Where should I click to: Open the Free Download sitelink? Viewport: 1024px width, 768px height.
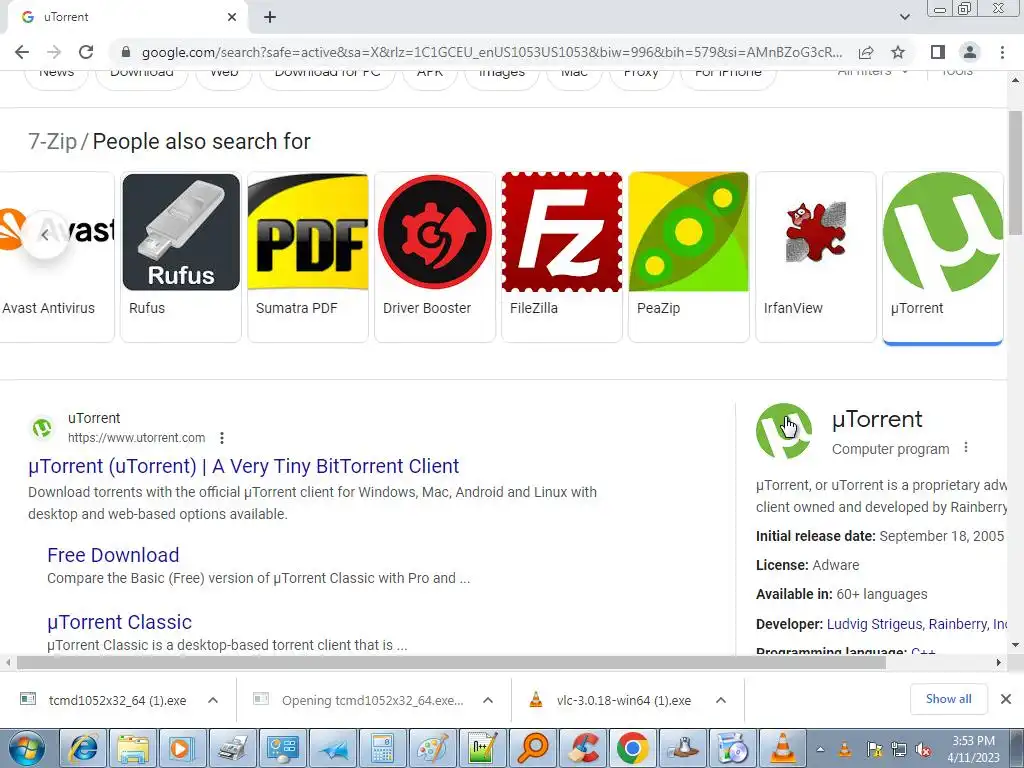tap(113, 555)
